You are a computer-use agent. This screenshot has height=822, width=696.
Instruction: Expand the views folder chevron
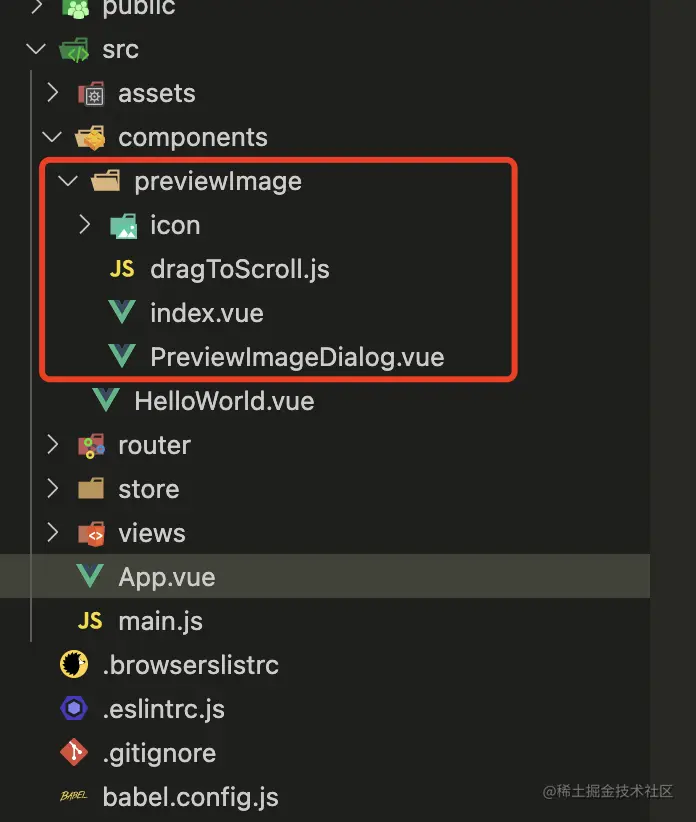[x=52, y=533]
